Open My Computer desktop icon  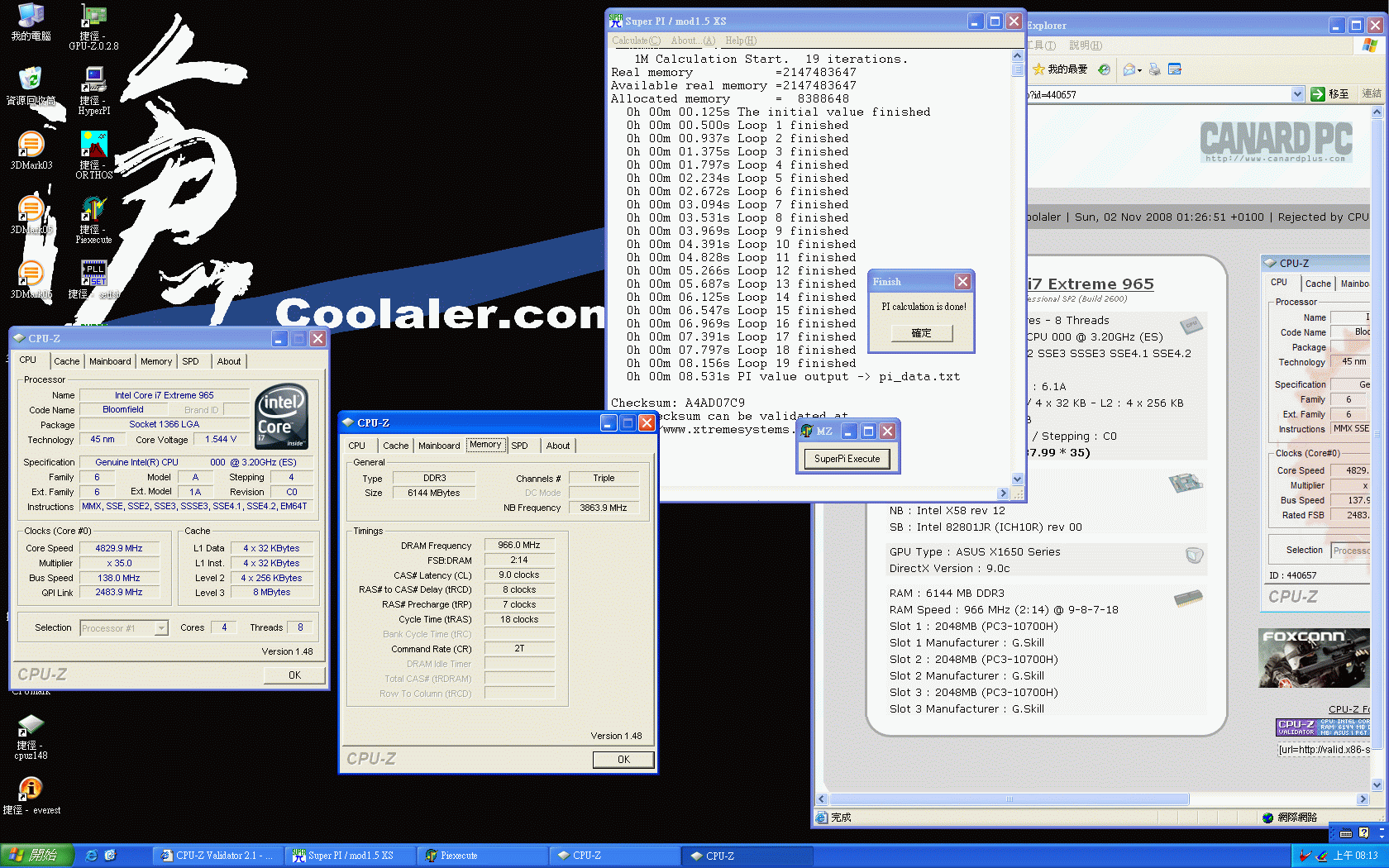[x=31, y=21]
